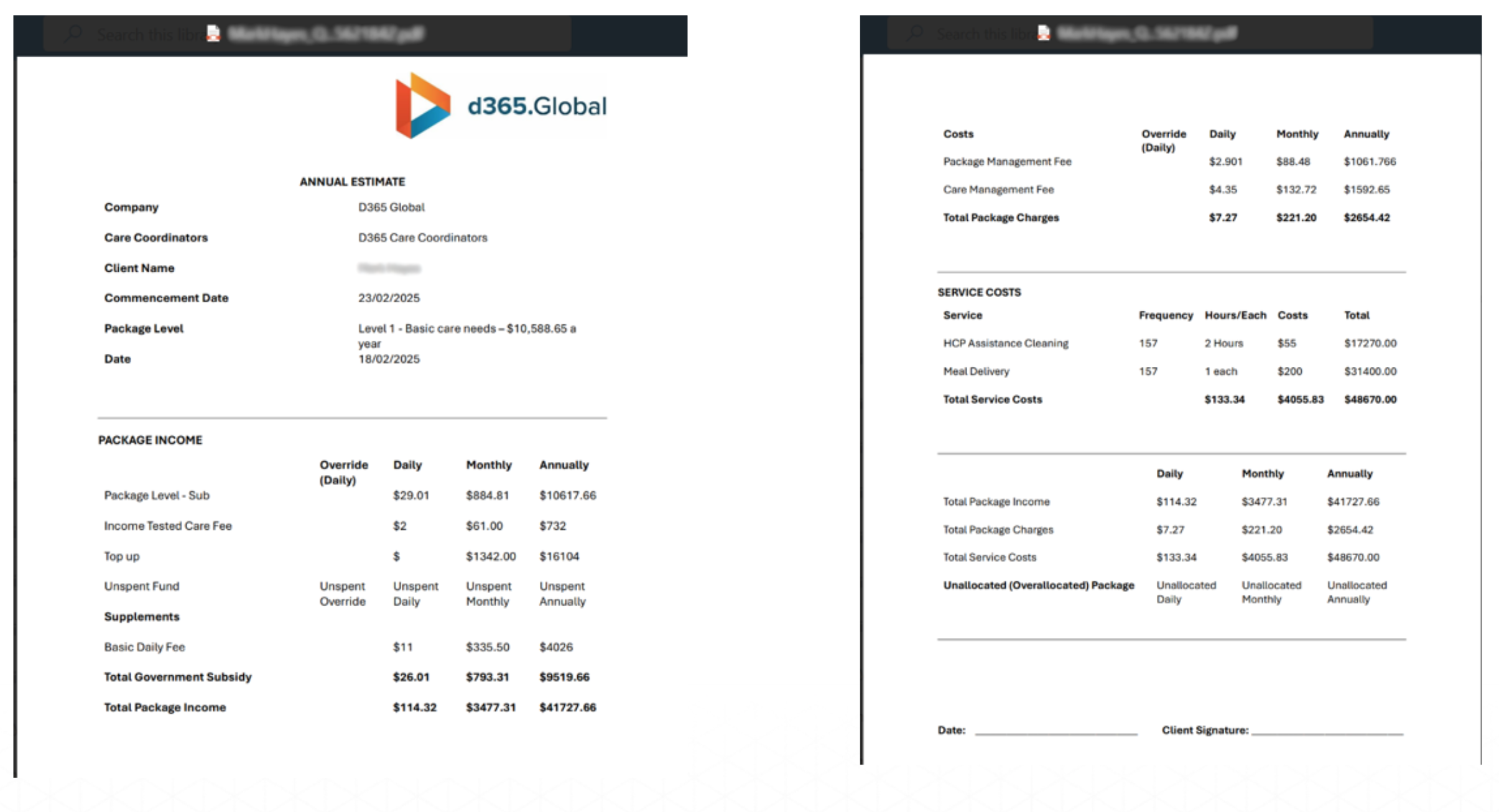The image size is (1499, 812).
Task: Click the blurred PDF filename in right header
Action: [1146, 33]
